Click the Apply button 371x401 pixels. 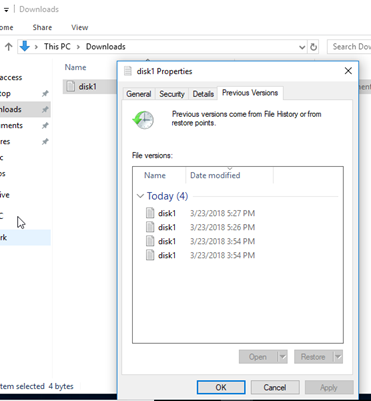(329, 387)
